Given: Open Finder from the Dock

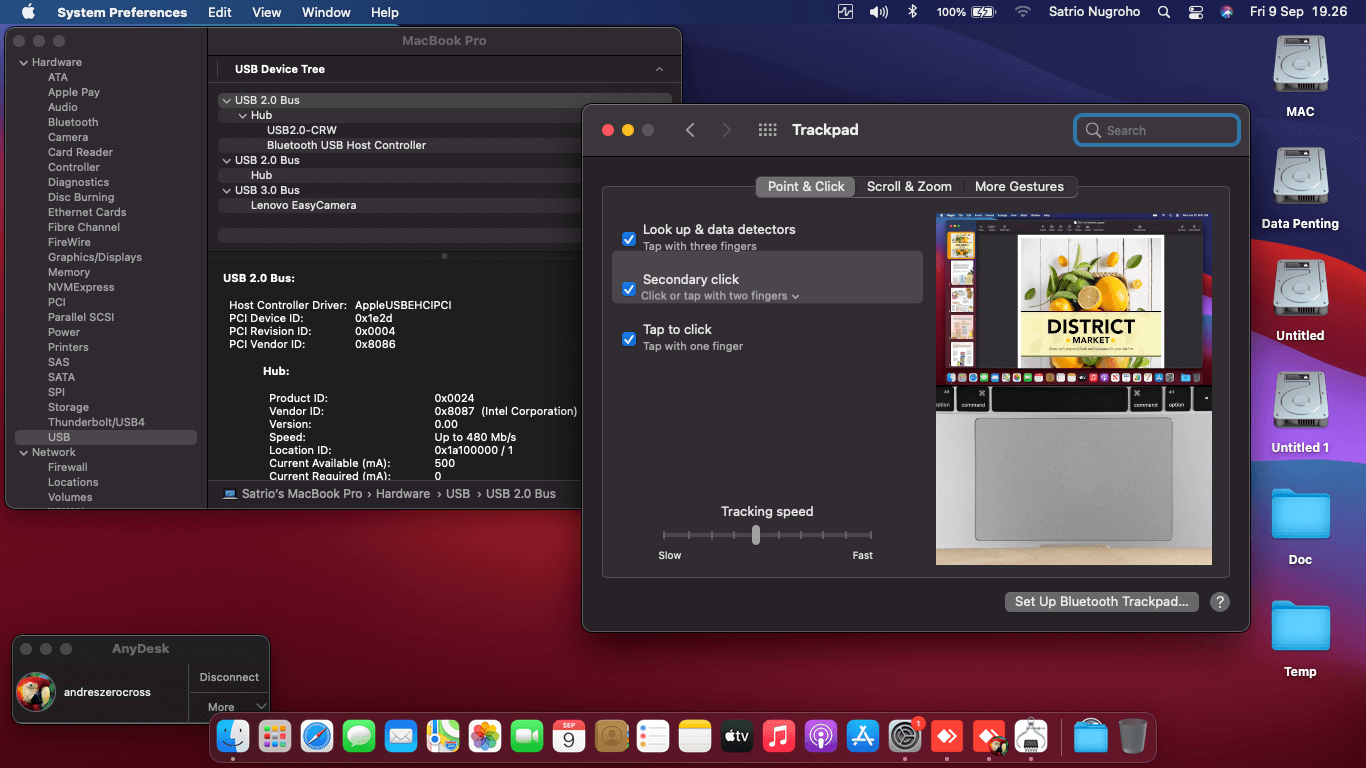Looking at the screenshot, I should coord(233,737).
